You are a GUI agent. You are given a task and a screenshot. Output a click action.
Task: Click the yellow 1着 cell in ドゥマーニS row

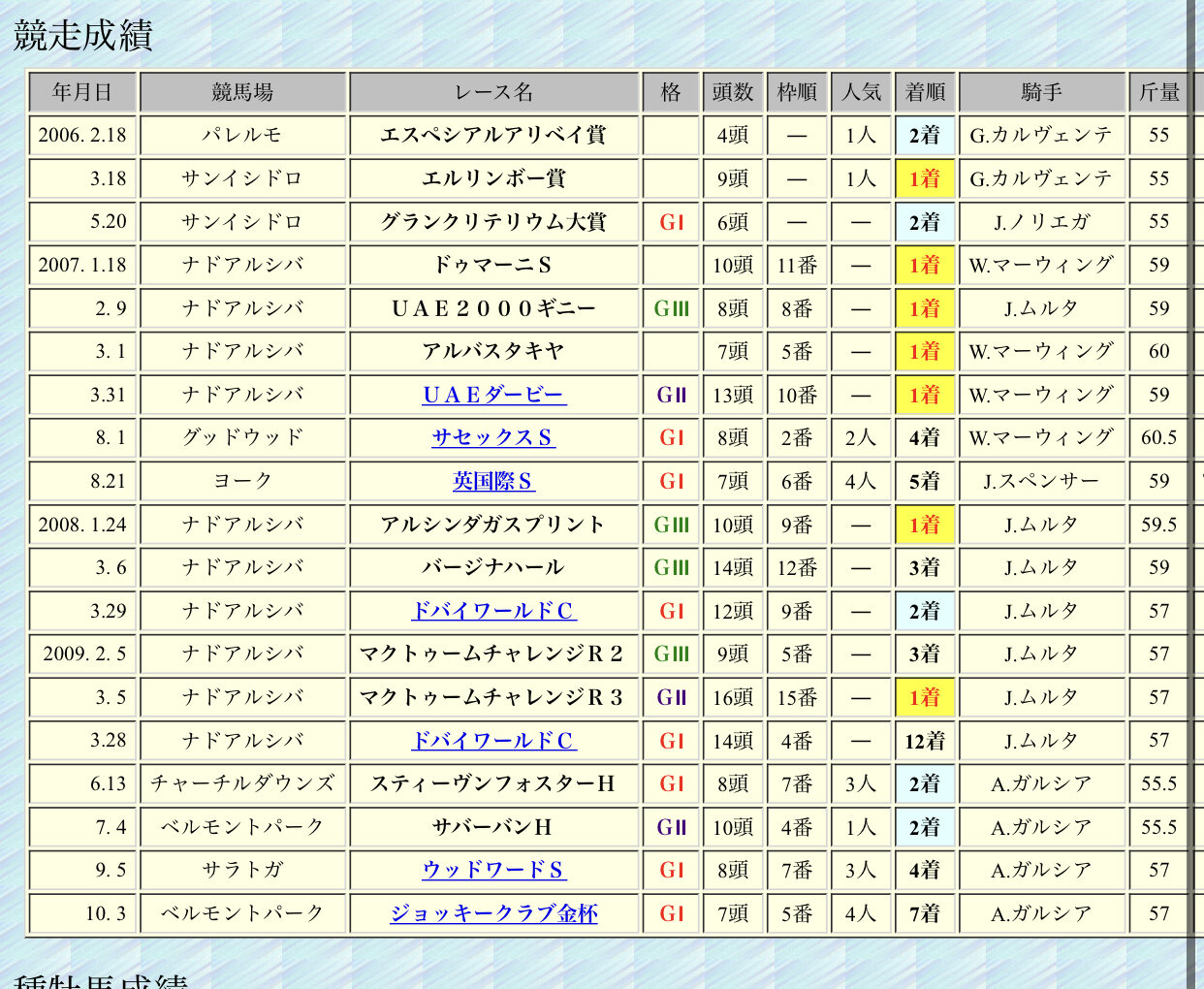tap(925, 265)
